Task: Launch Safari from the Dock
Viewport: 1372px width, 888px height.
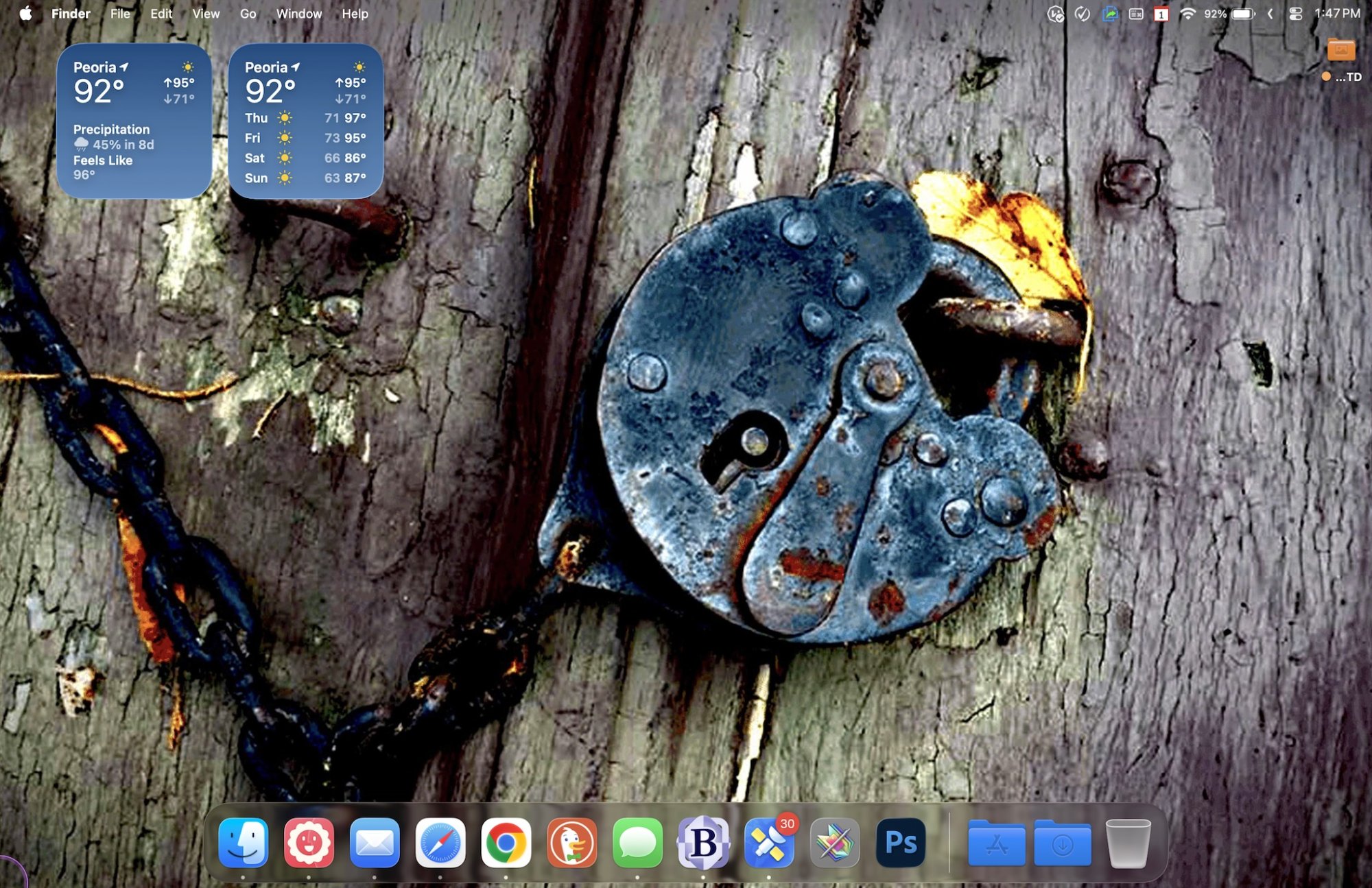Action: click(x=440, y=842)
